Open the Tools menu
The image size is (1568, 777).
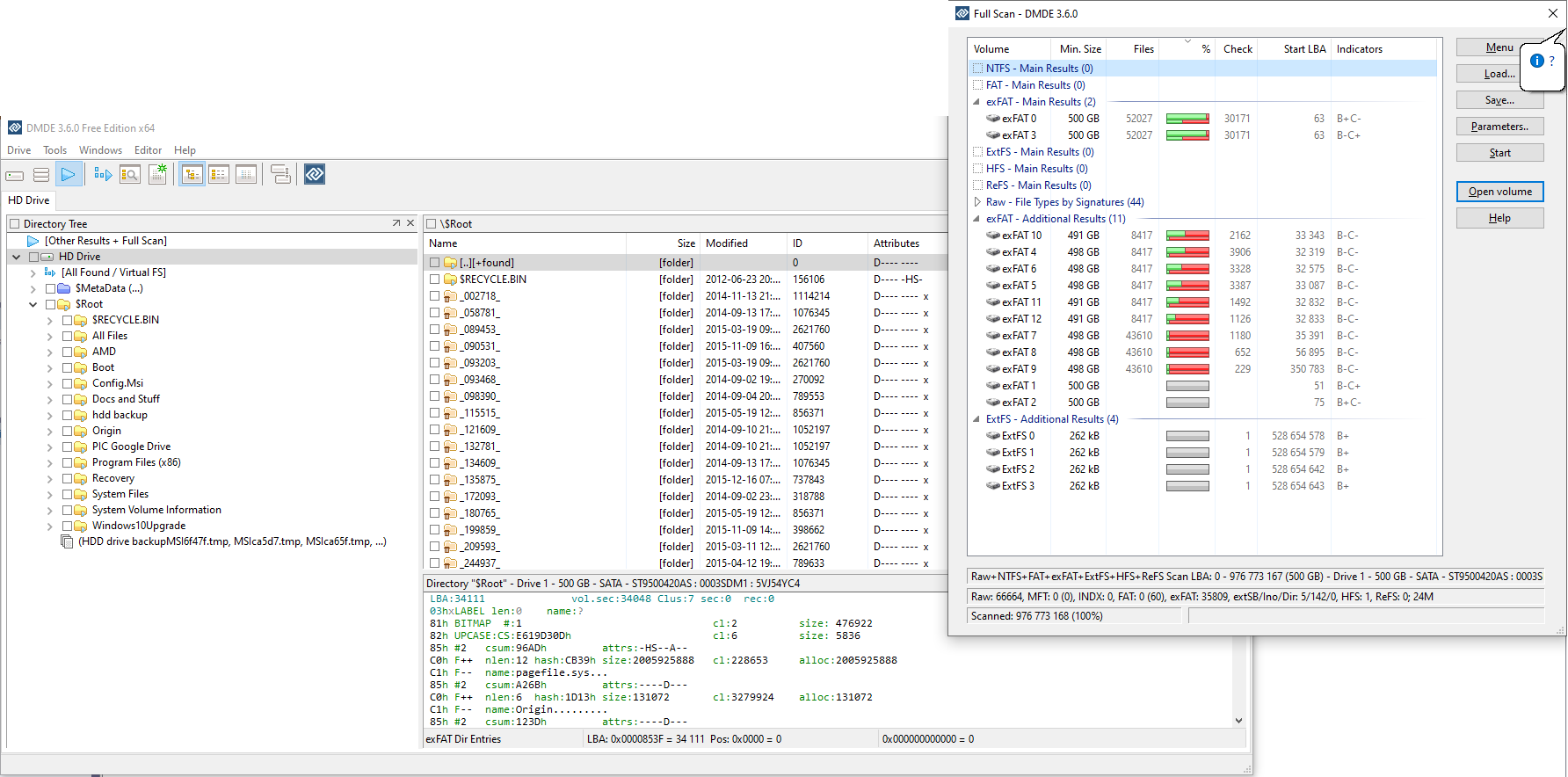(54, 150)
